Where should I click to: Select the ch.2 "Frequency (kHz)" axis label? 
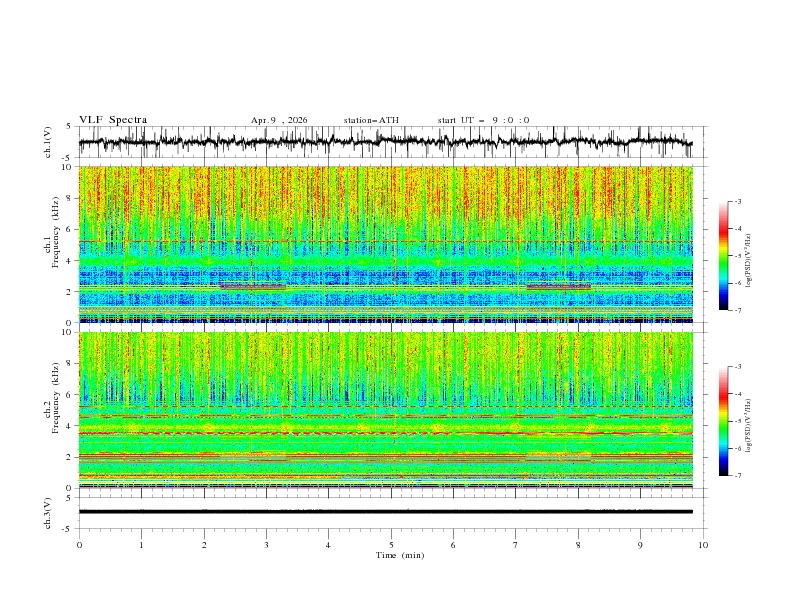[x=56, y=398]
